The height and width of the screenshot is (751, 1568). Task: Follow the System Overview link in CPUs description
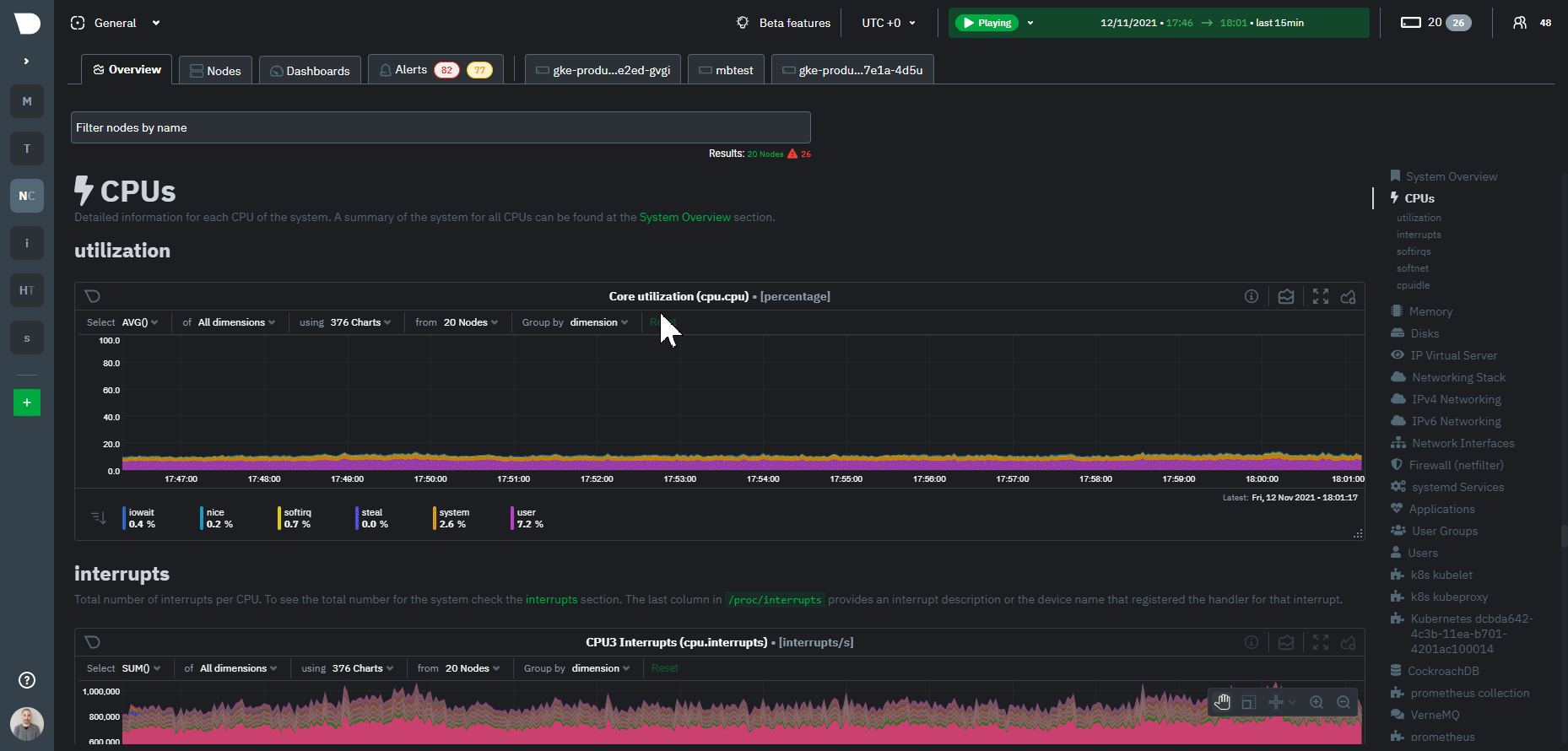click(x=684, y=217)
